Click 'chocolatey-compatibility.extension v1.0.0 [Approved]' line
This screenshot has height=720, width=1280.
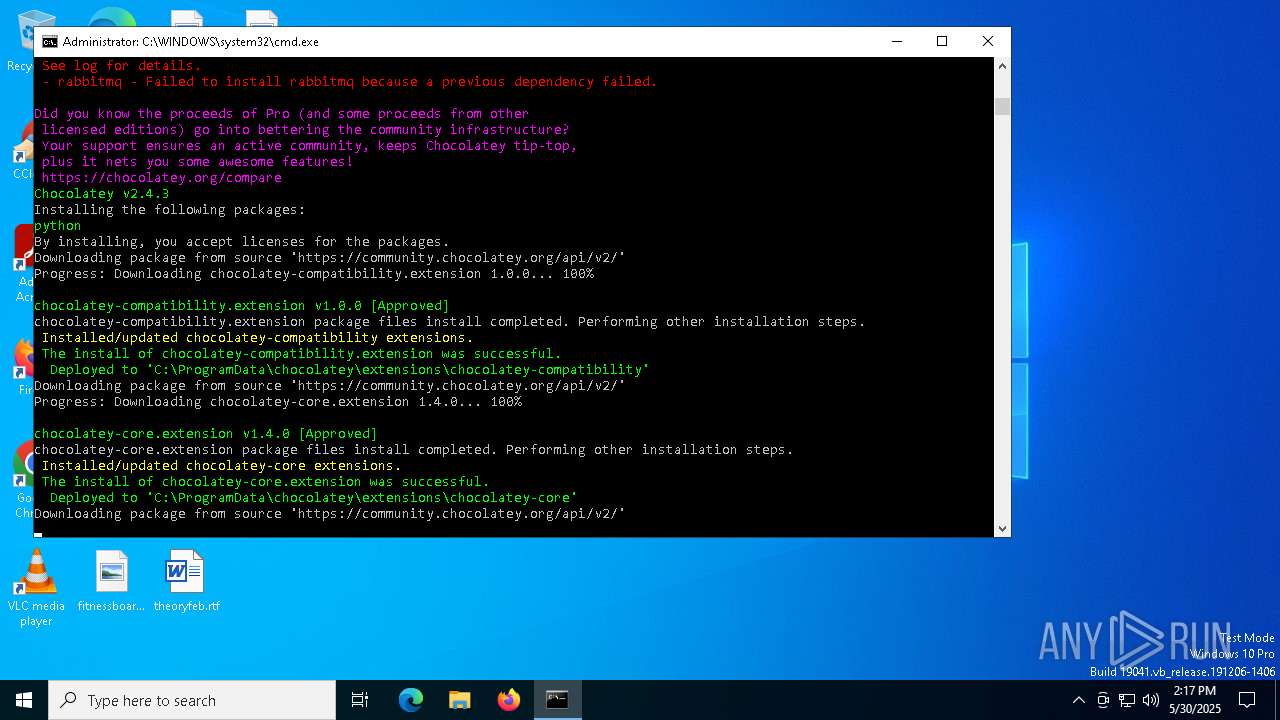(241, 305)
